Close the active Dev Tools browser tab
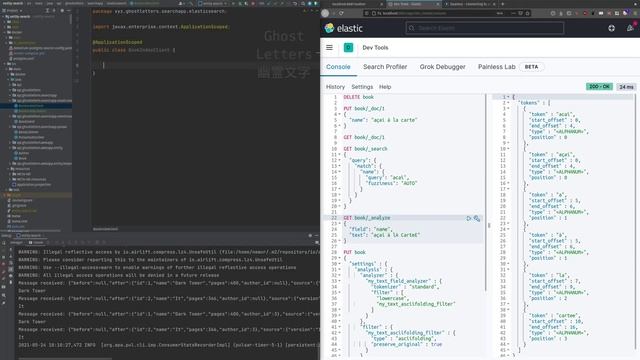The width and height of the screenshot is (640, 360). point(438,4)
